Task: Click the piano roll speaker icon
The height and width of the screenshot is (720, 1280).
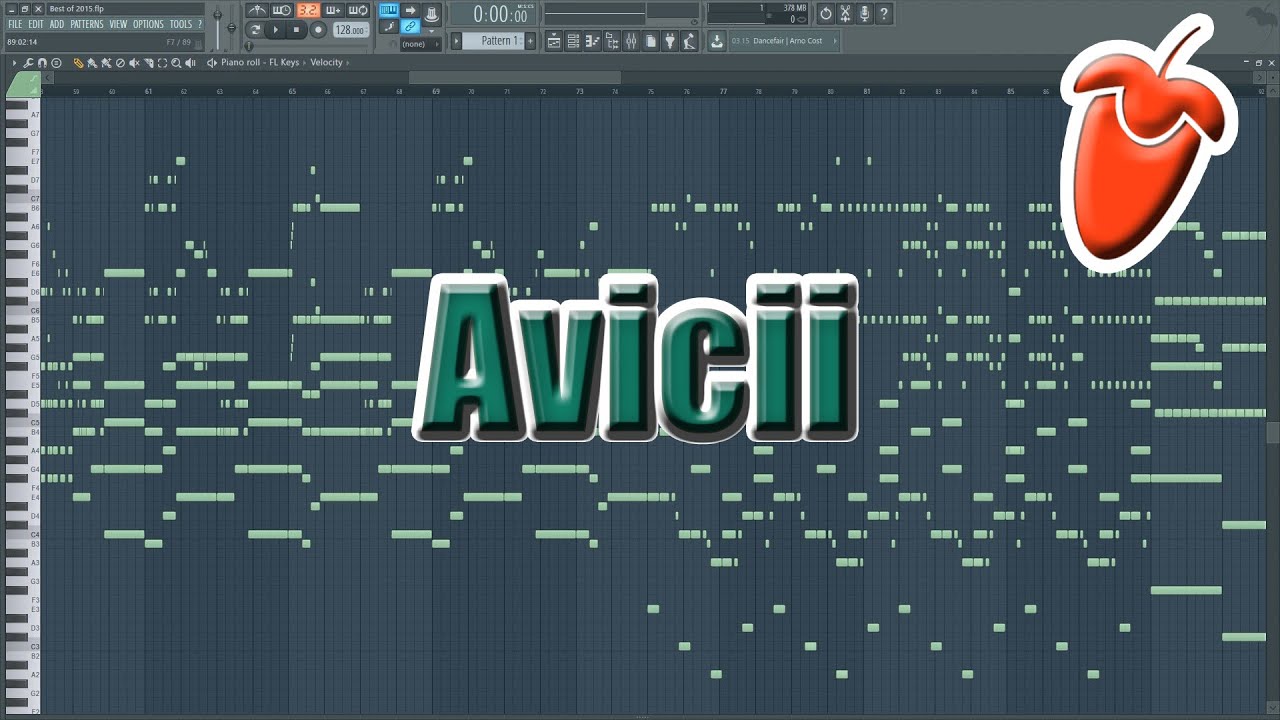Action: [x=212, y=63]
